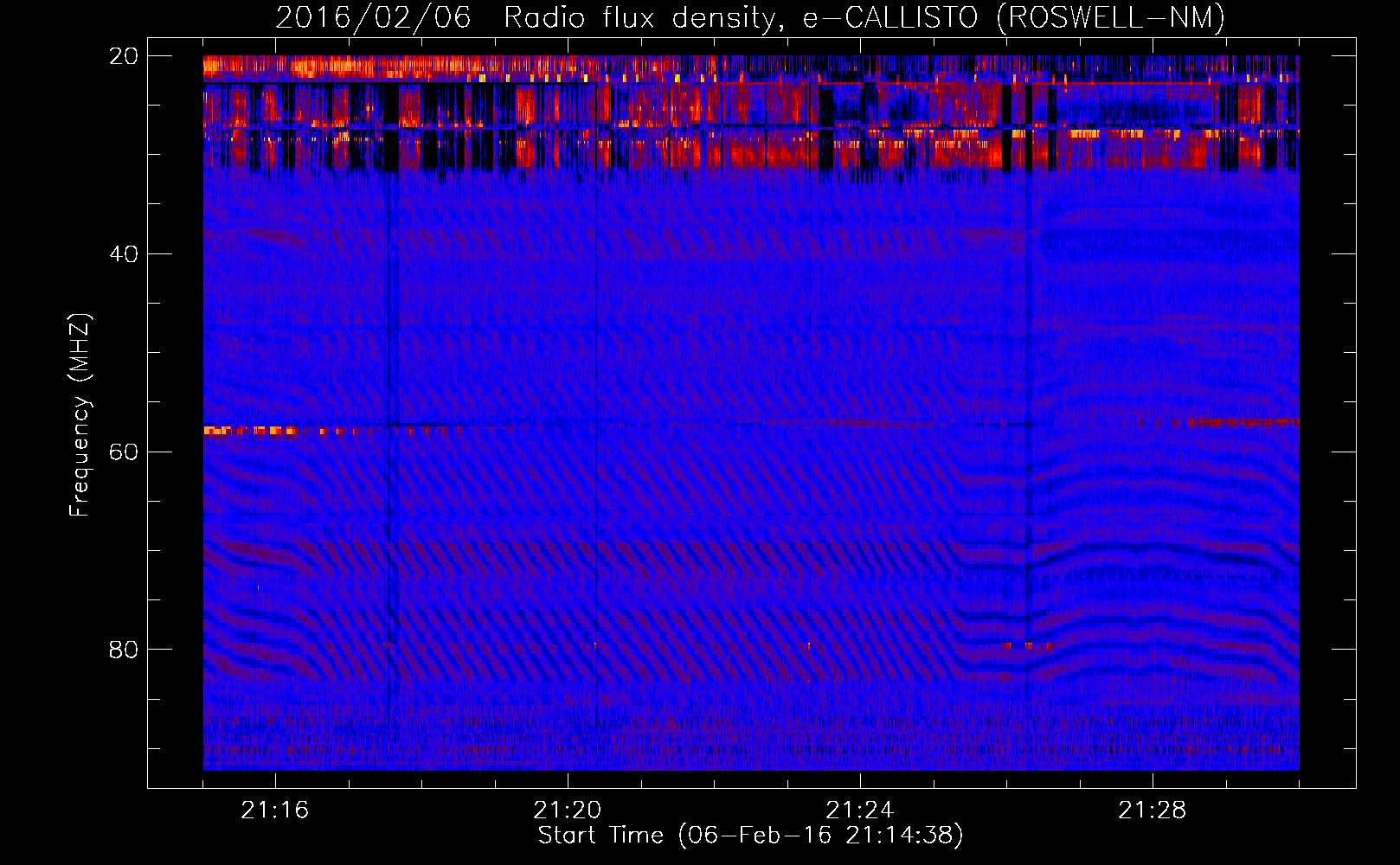
Task: Click the 21:28 time tick label
Action: (x=1153, y=811)
